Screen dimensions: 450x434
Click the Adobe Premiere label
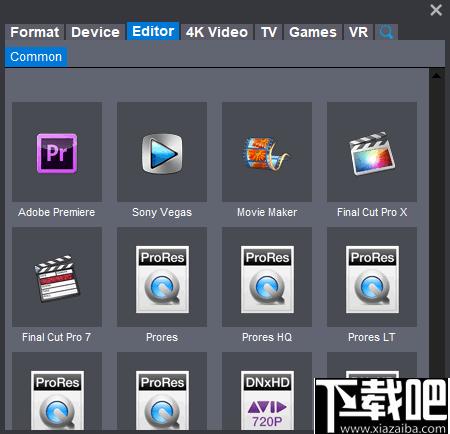tap(57, 212)
